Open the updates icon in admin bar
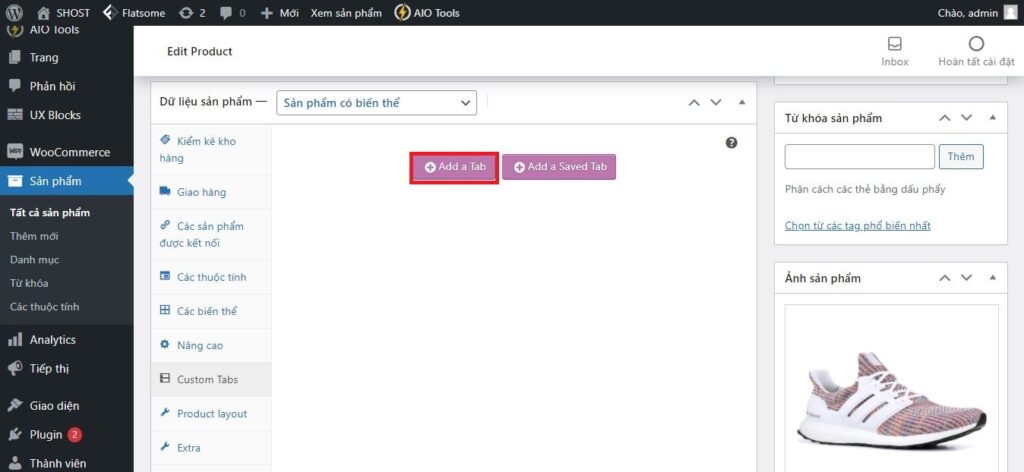 point(187,13)
